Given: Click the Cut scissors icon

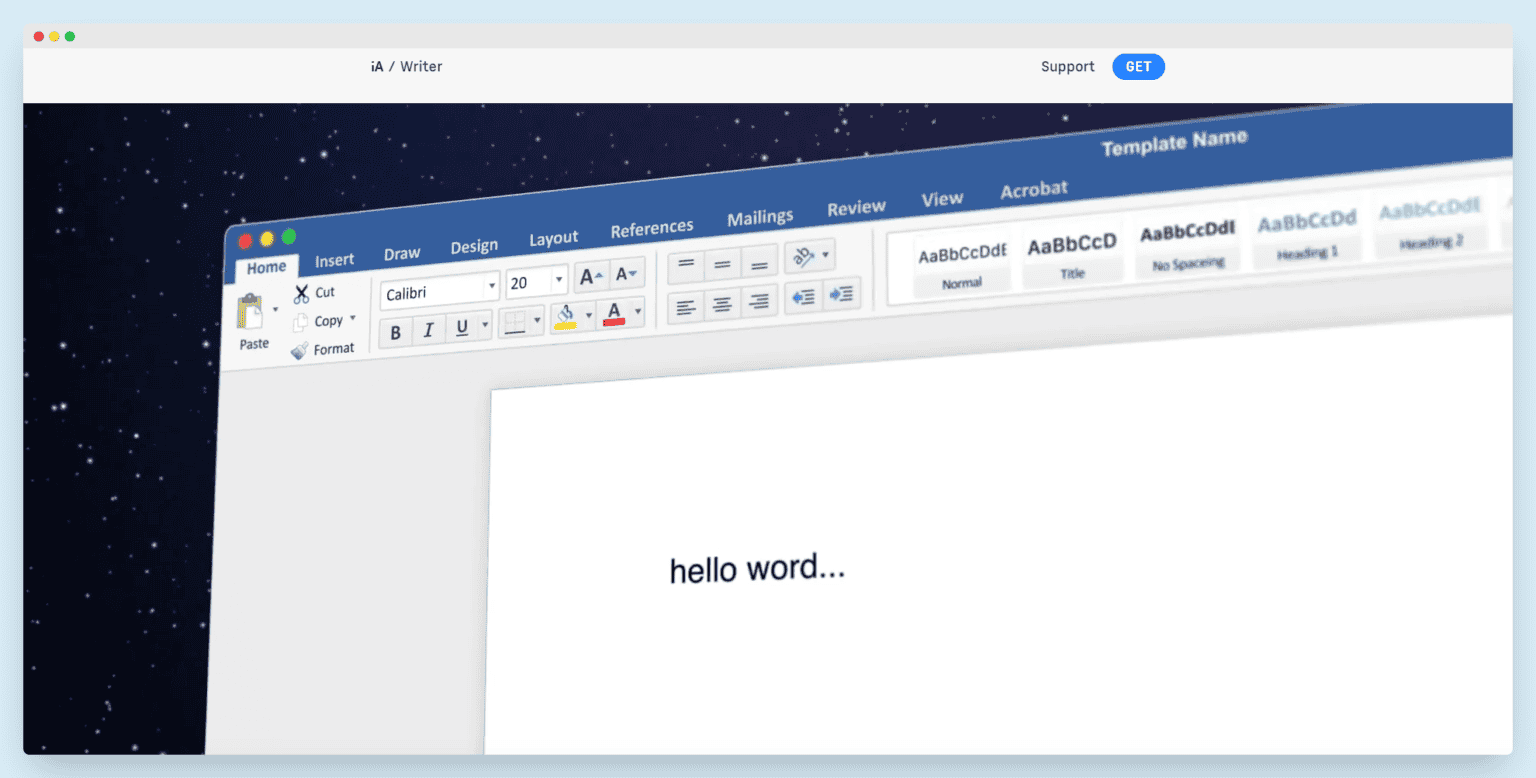Looking at the screenshot, I should click(301, 294).
